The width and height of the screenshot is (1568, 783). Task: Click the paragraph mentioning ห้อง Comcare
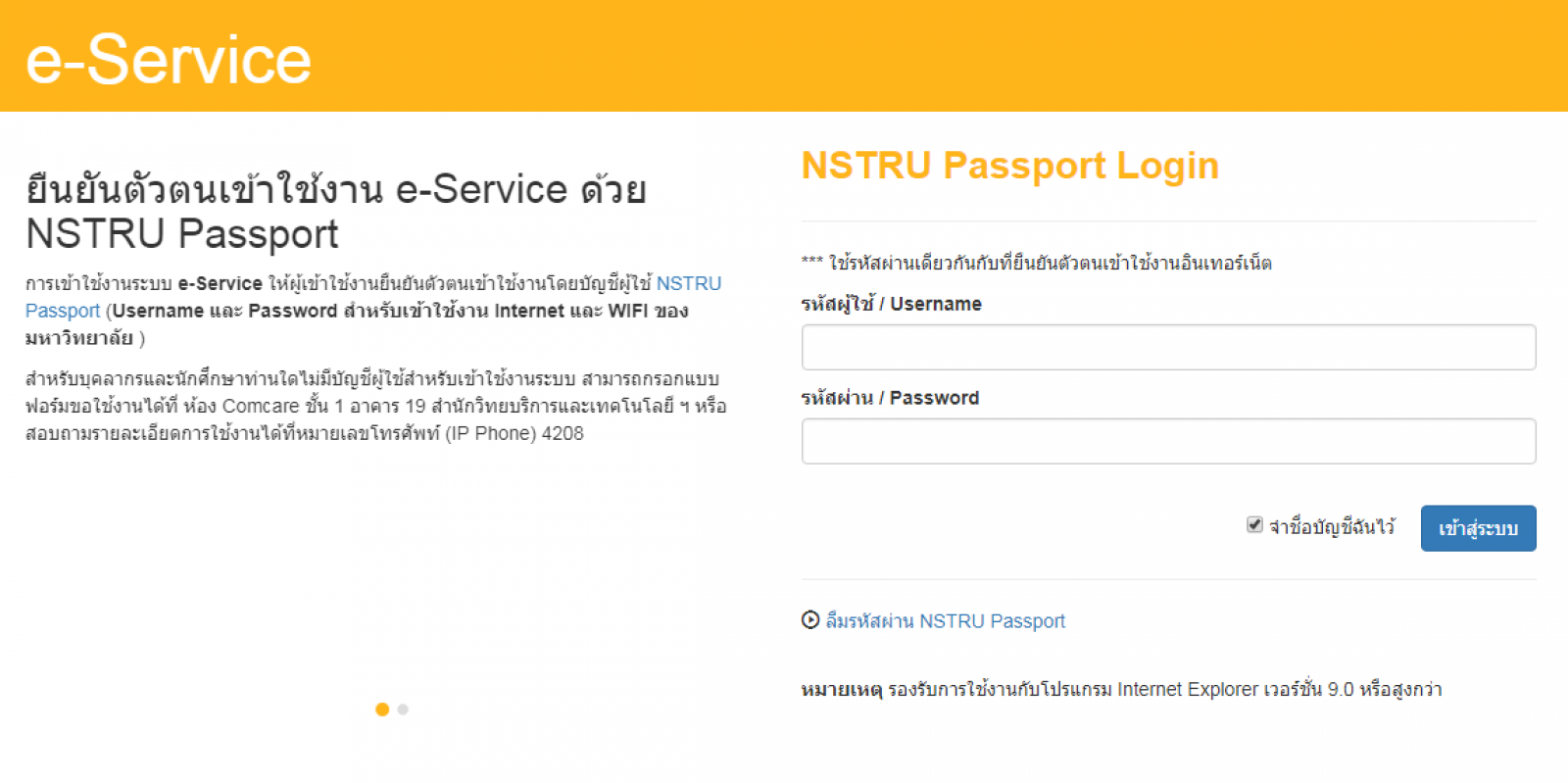(376, 406)
